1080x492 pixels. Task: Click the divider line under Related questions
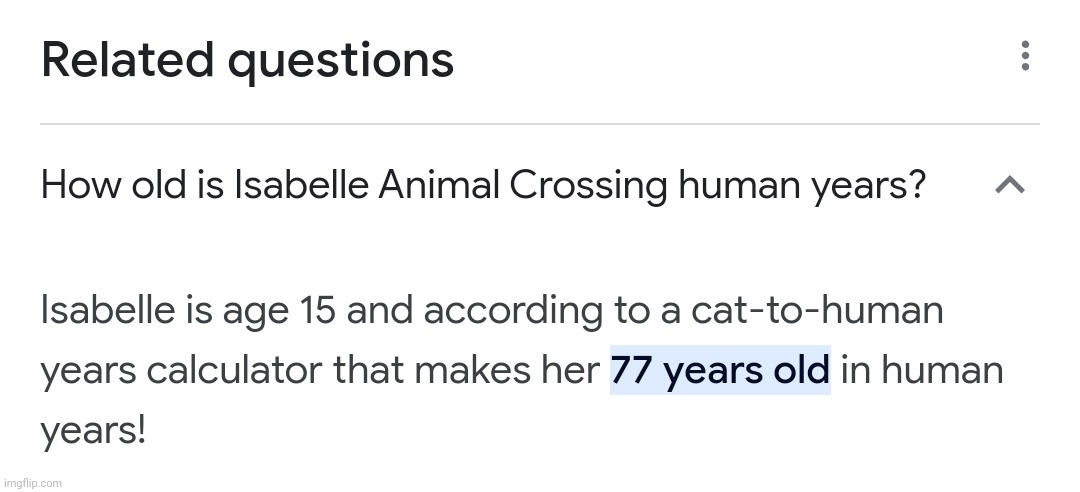click(x=539, y=124)
